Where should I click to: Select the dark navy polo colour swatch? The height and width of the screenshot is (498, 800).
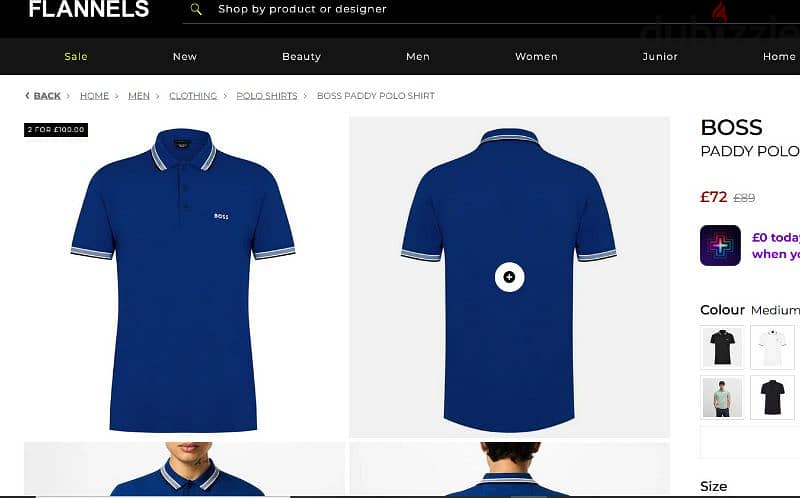pyautogui.click(x=772, y=397)
